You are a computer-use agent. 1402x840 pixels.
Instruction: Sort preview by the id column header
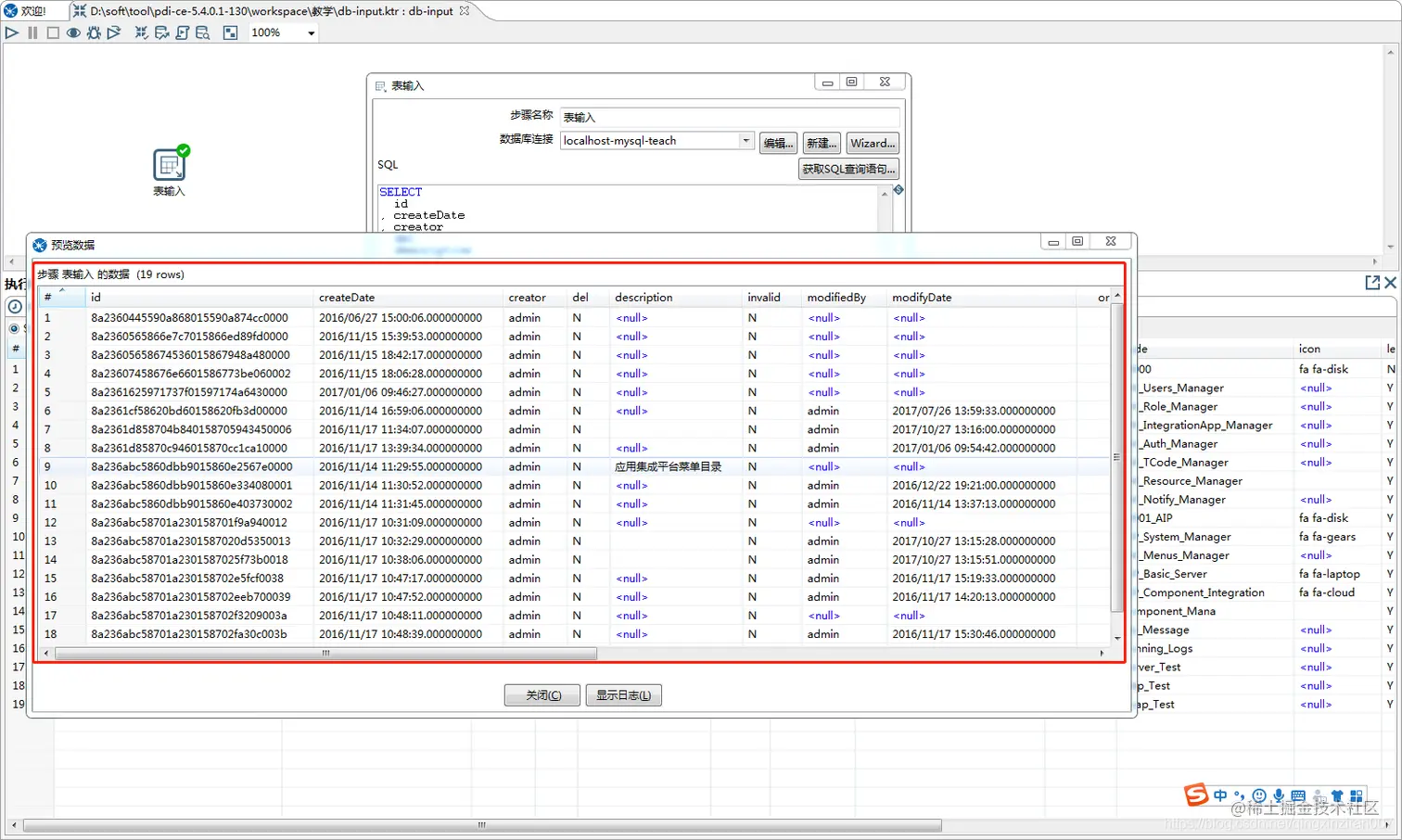coord(200,298)
